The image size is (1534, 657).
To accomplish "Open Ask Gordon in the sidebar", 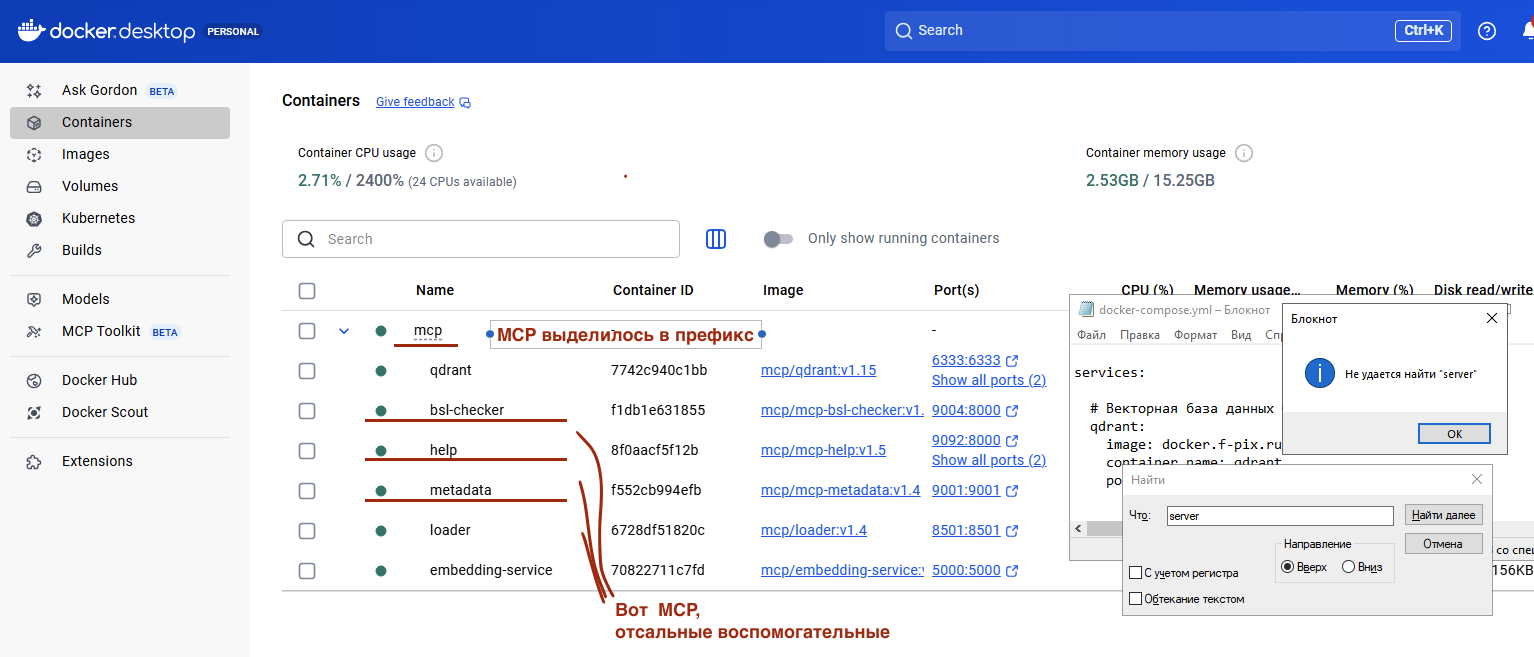I will (99, 90).
